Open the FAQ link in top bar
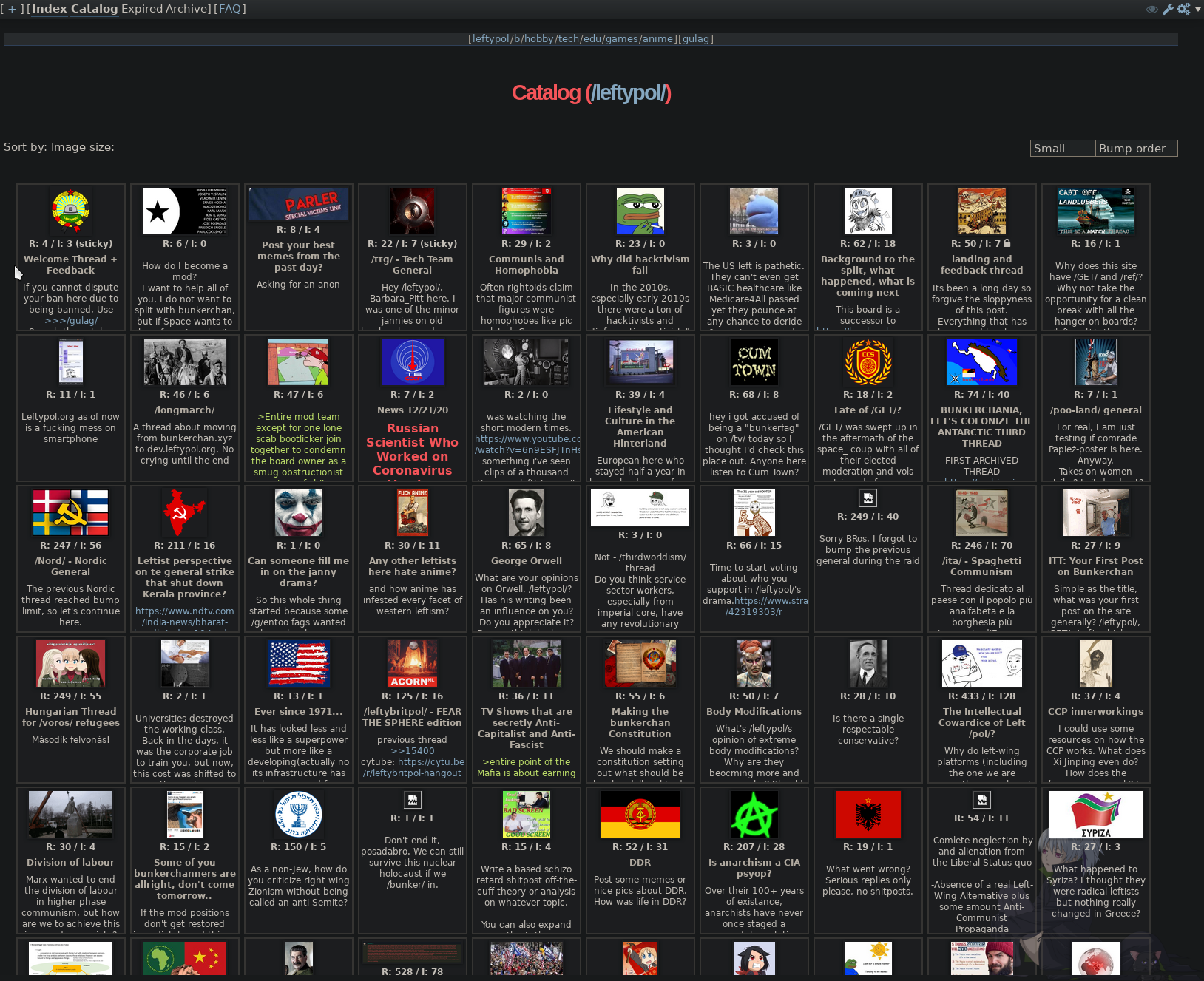The image size is (1204, 981). click(230, 9)
